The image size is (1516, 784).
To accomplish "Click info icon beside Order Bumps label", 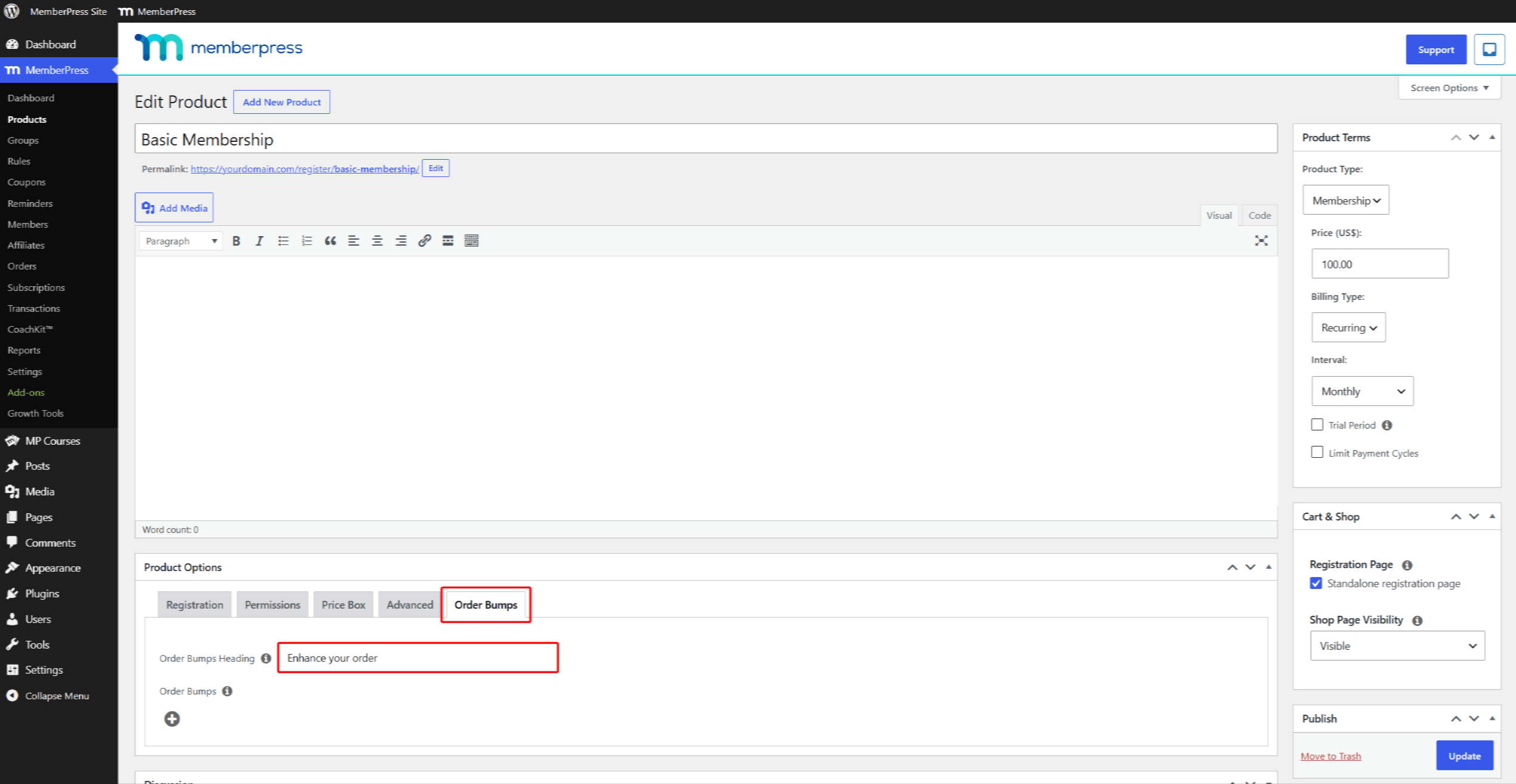I will (x=227, y=691).
